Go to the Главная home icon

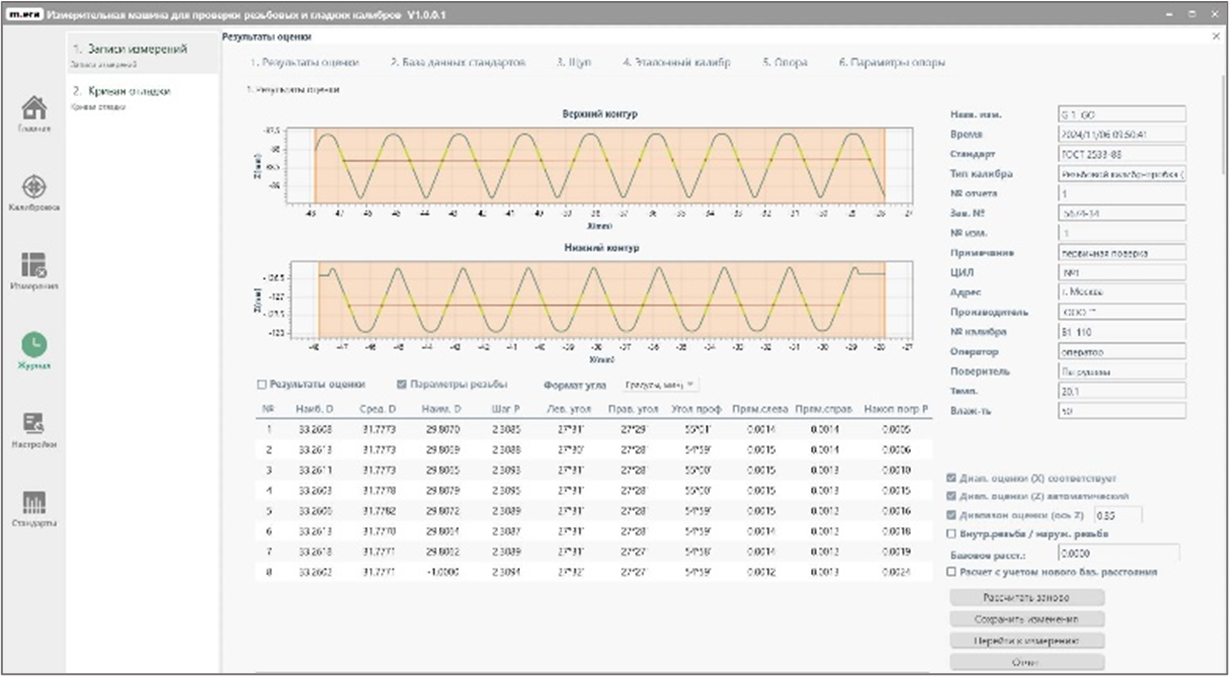click(34, 108)
